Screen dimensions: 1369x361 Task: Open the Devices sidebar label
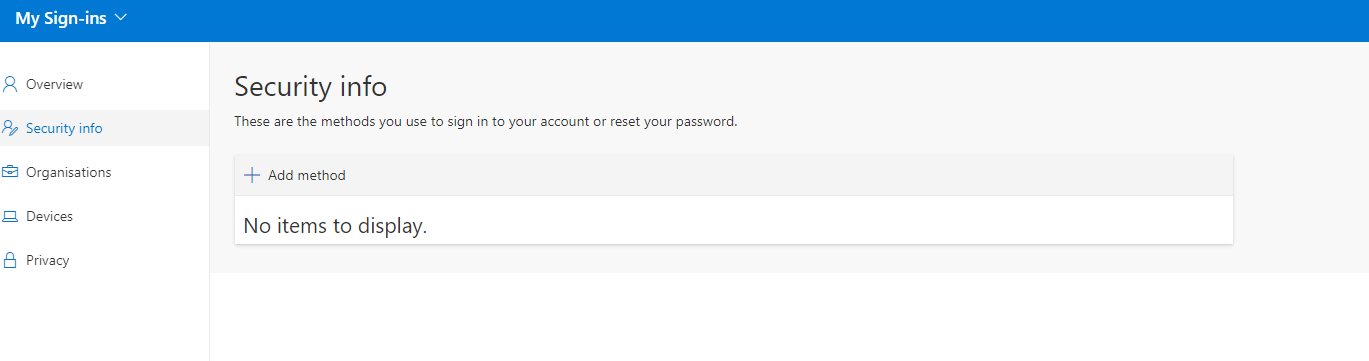tap(49, 216)
